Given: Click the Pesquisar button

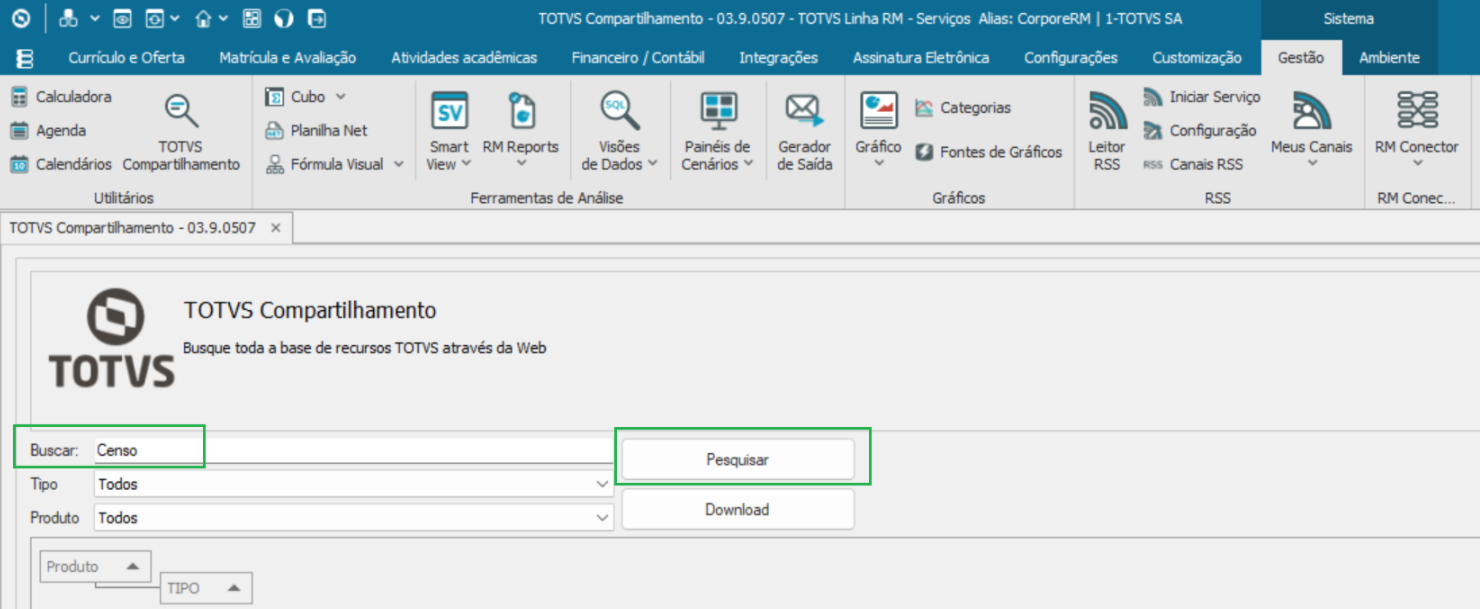Looking at the screenshot, I should [x=738, y=460].
